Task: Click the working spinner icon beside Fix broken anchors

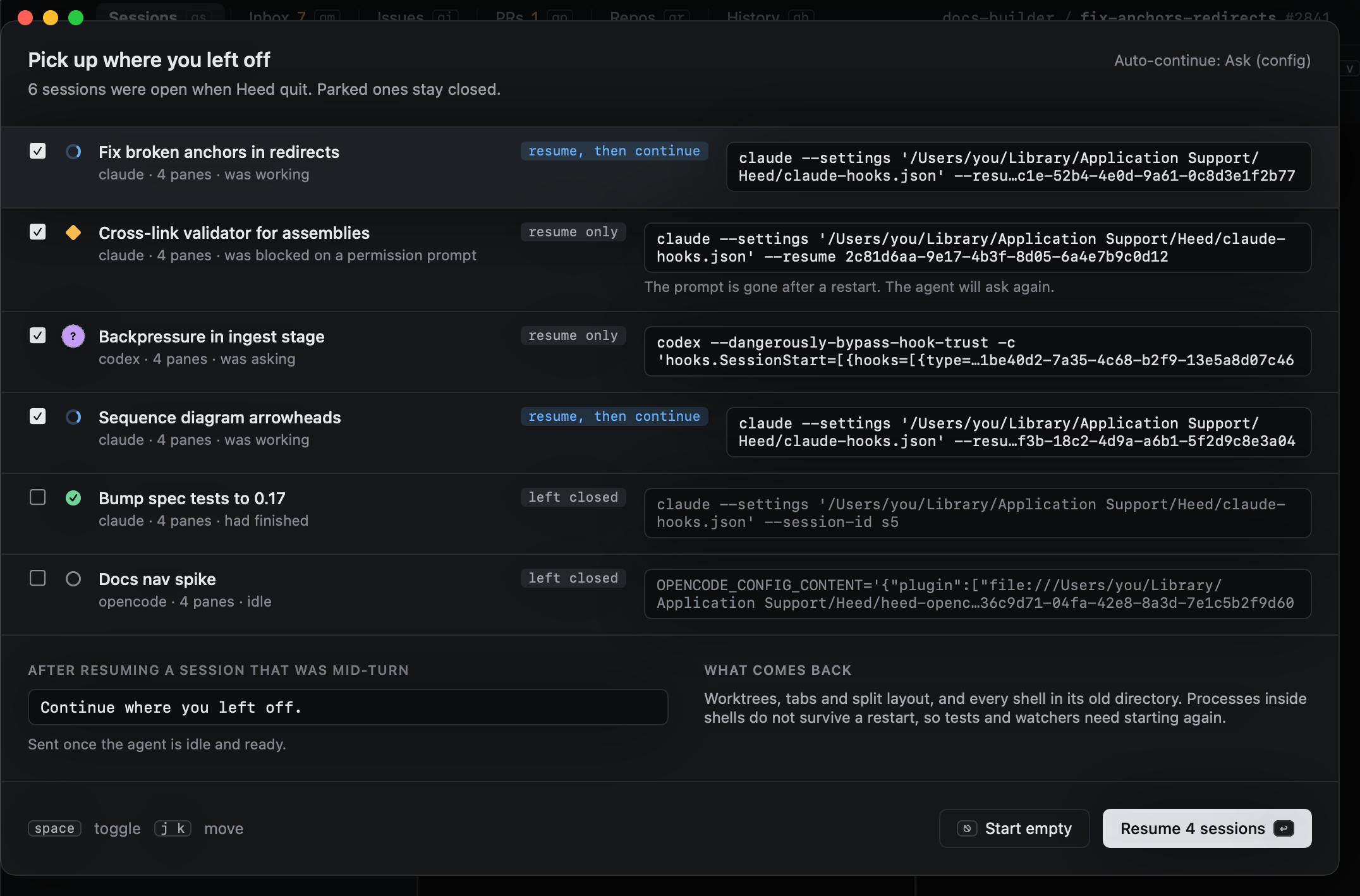Action: click(x=73, y=152)
